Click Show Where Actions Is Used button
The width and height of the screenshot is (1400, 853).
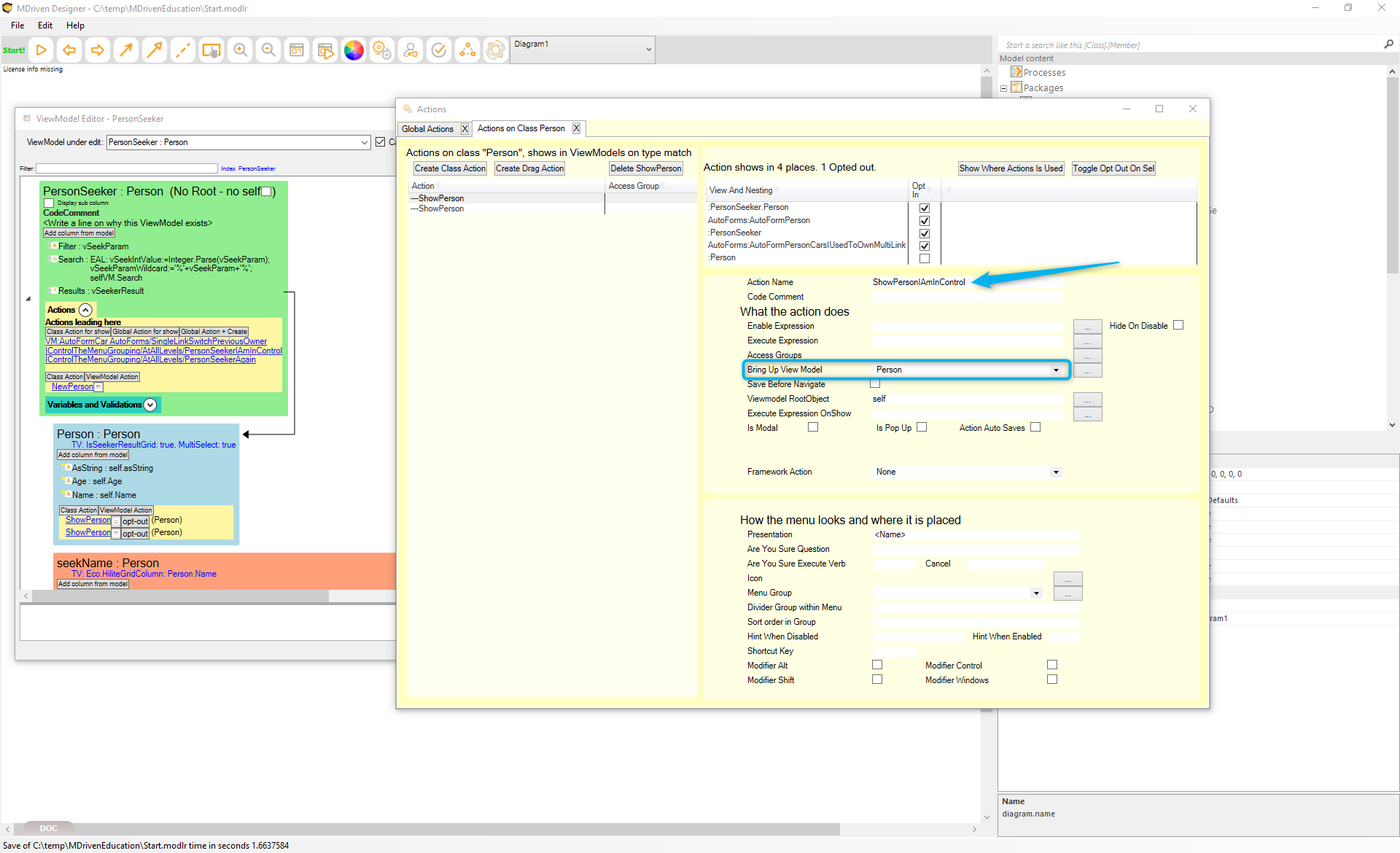(1011, 168)
